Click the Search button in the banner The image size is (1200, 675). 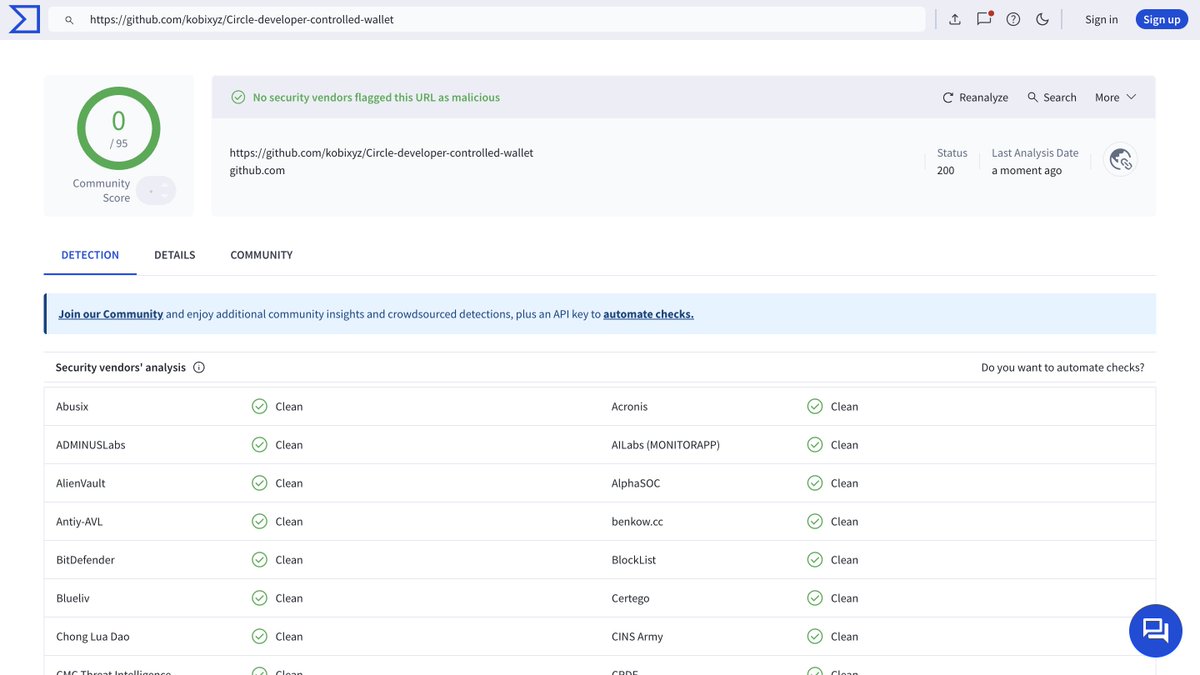point(1052,97)
